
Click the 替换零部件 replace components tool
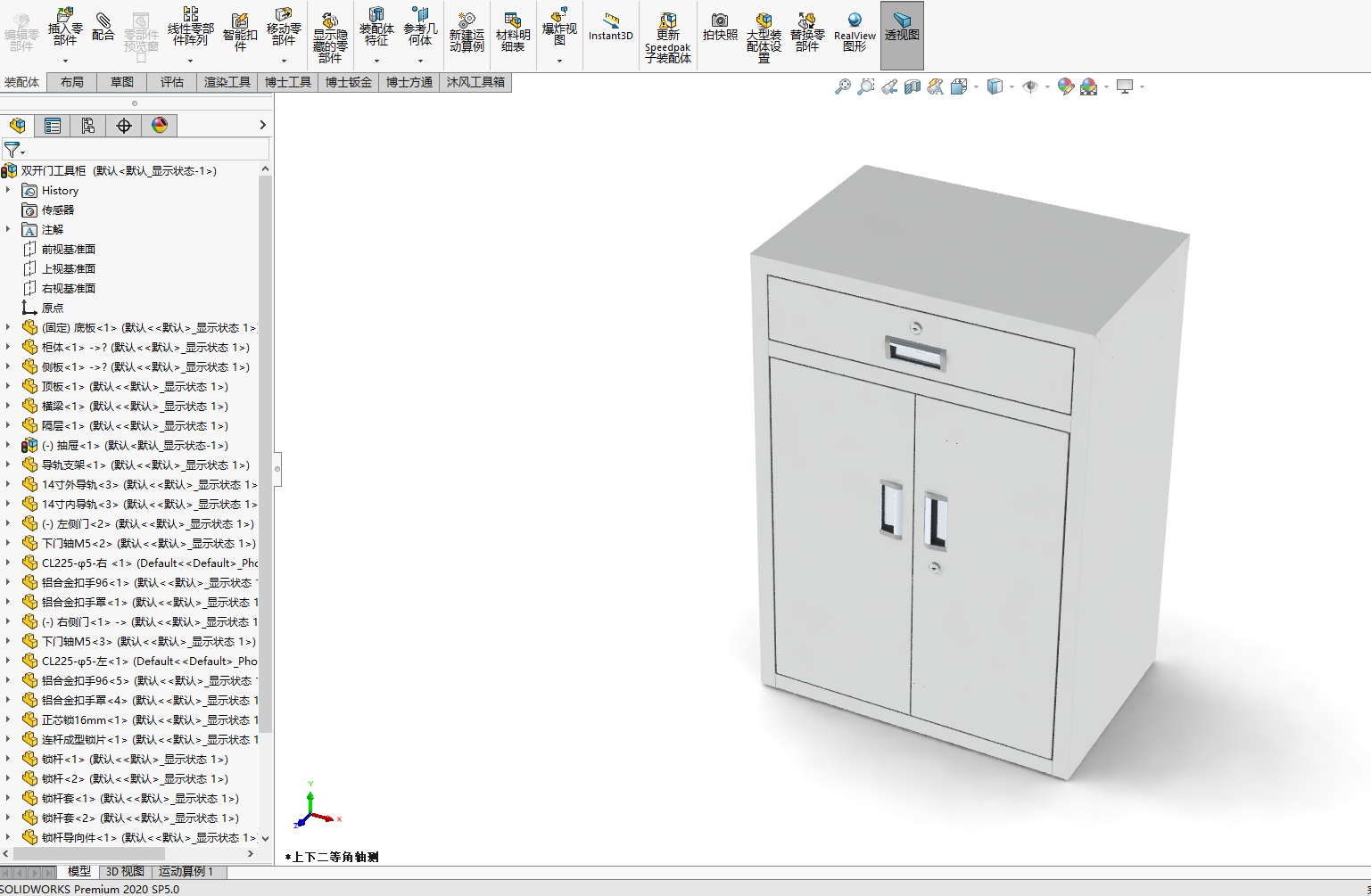click(807, 32)
